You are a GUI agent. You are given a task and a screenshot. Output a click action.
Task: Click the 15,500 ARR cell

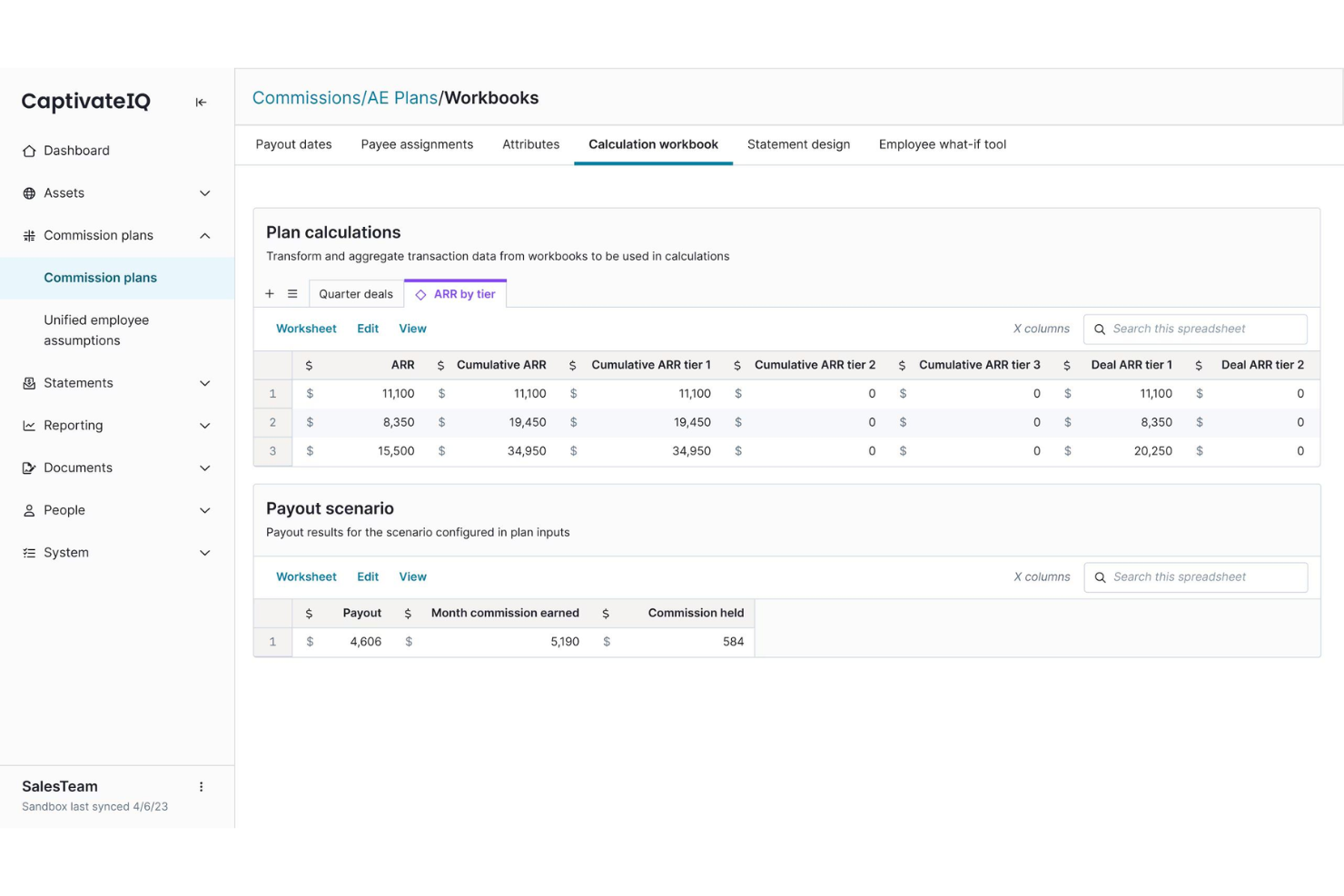point(396,451)
